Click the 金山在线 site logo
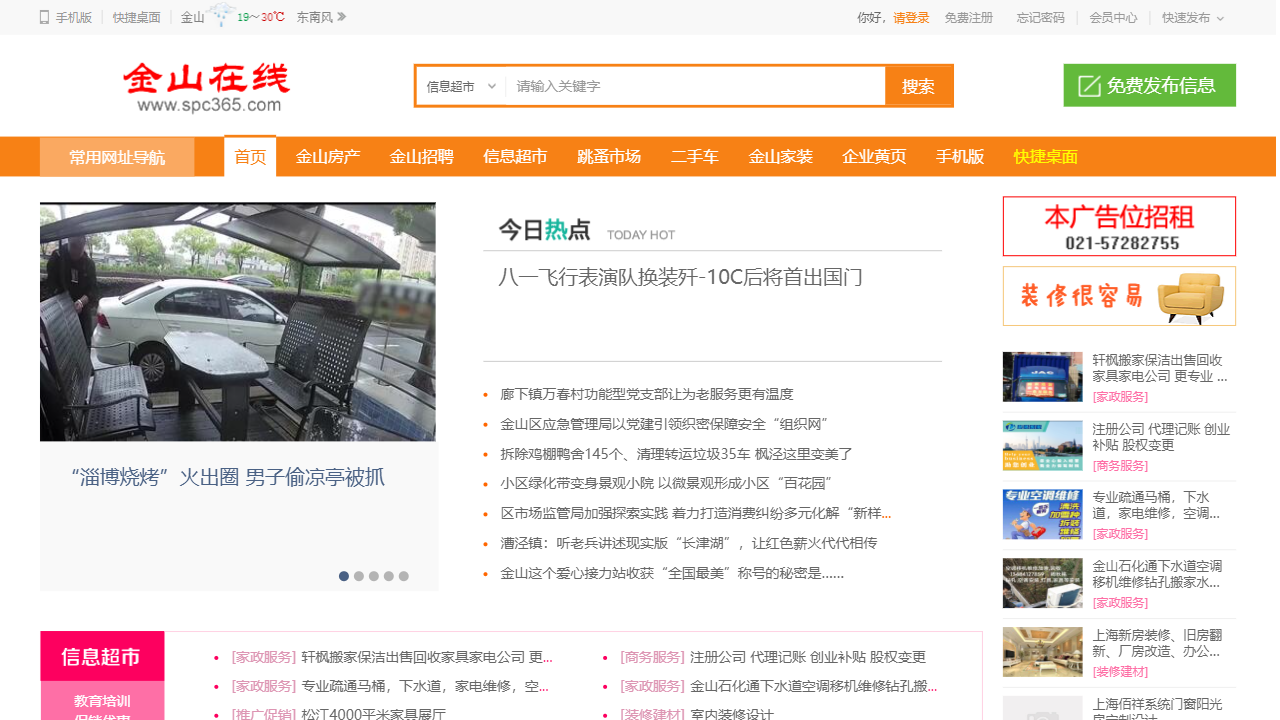The width and height of the screenshot is (1280, 720). click(x=208, y=87)
